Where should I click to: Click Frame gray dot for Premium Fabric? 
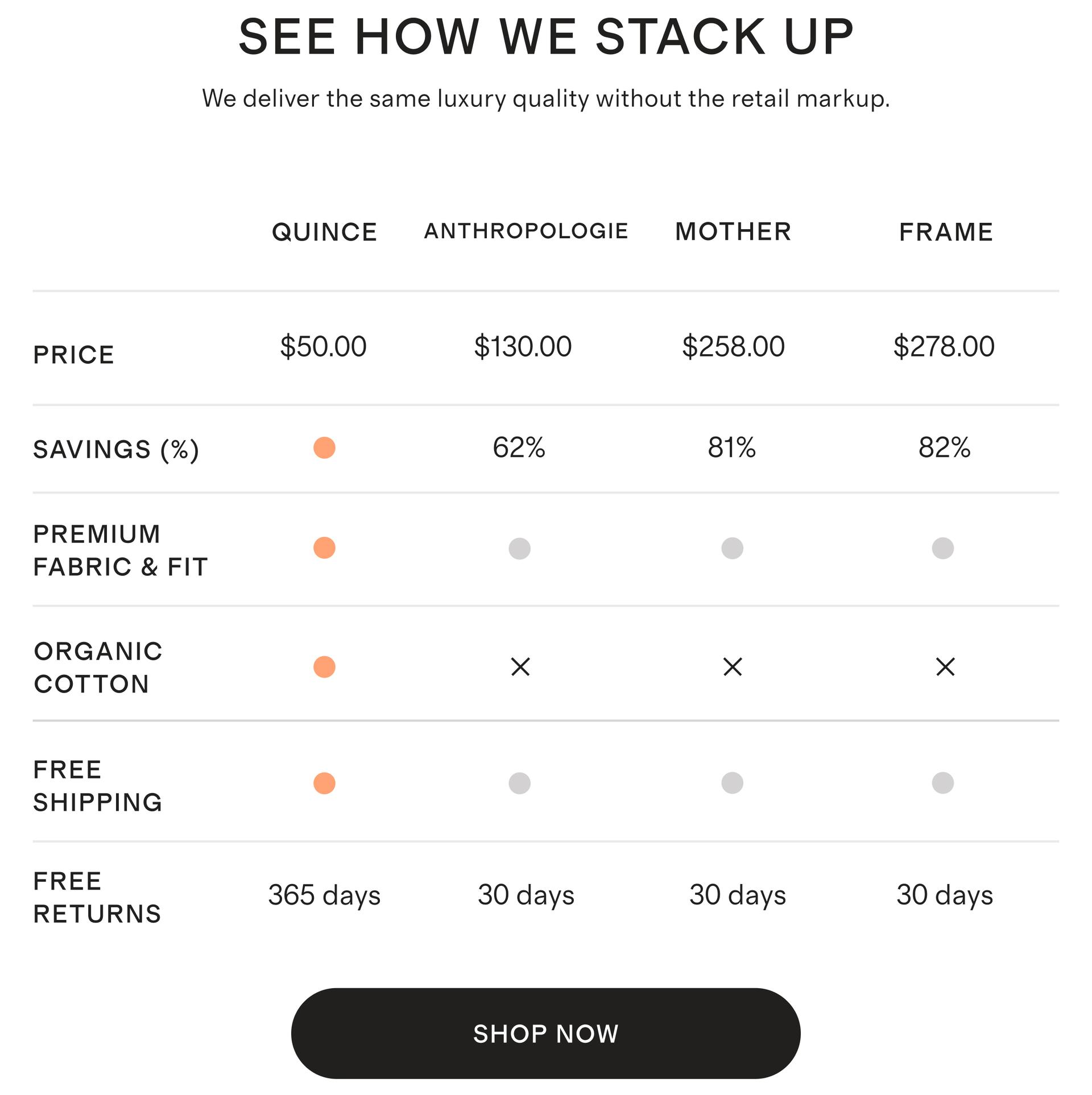click(942, 548)
